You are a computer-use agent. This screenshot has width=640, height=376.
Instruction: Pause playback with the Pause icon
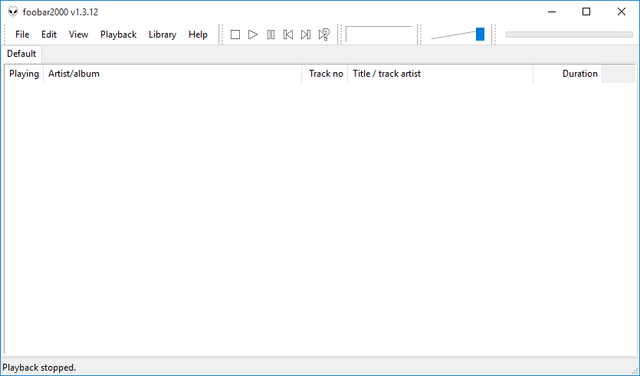[x=271, y=35]
